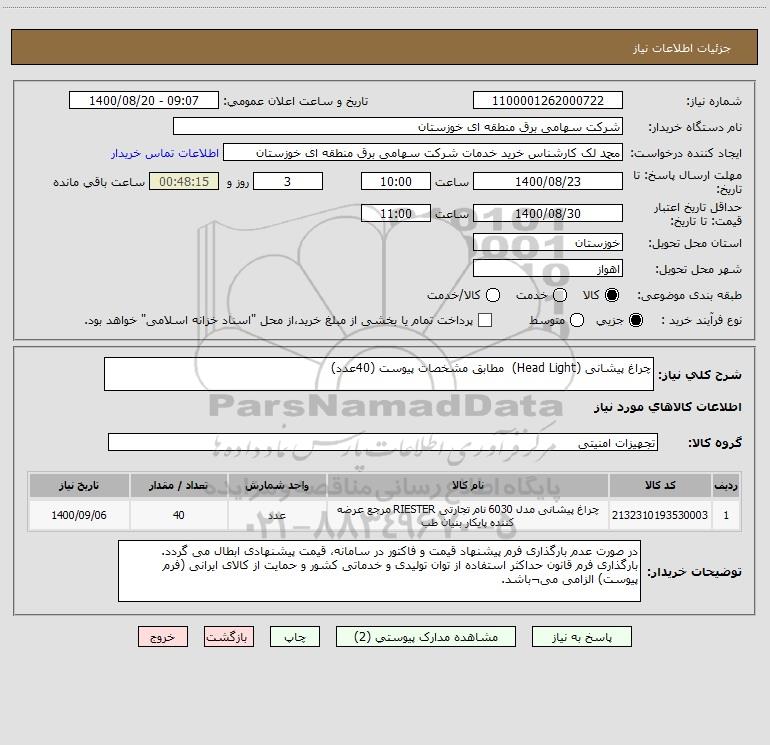This screenshot has width=770, height=745.
Task: Click the RIESTER product name cell
Action: [468, 515]
